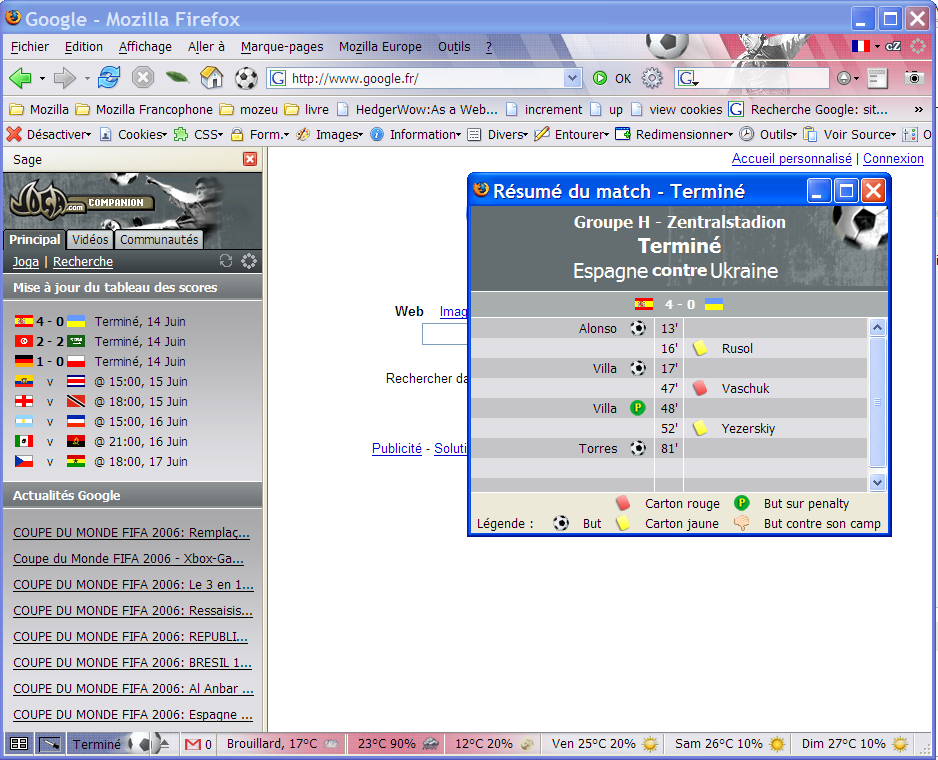Click the green leaf toolbar icon

coord(177,78)
